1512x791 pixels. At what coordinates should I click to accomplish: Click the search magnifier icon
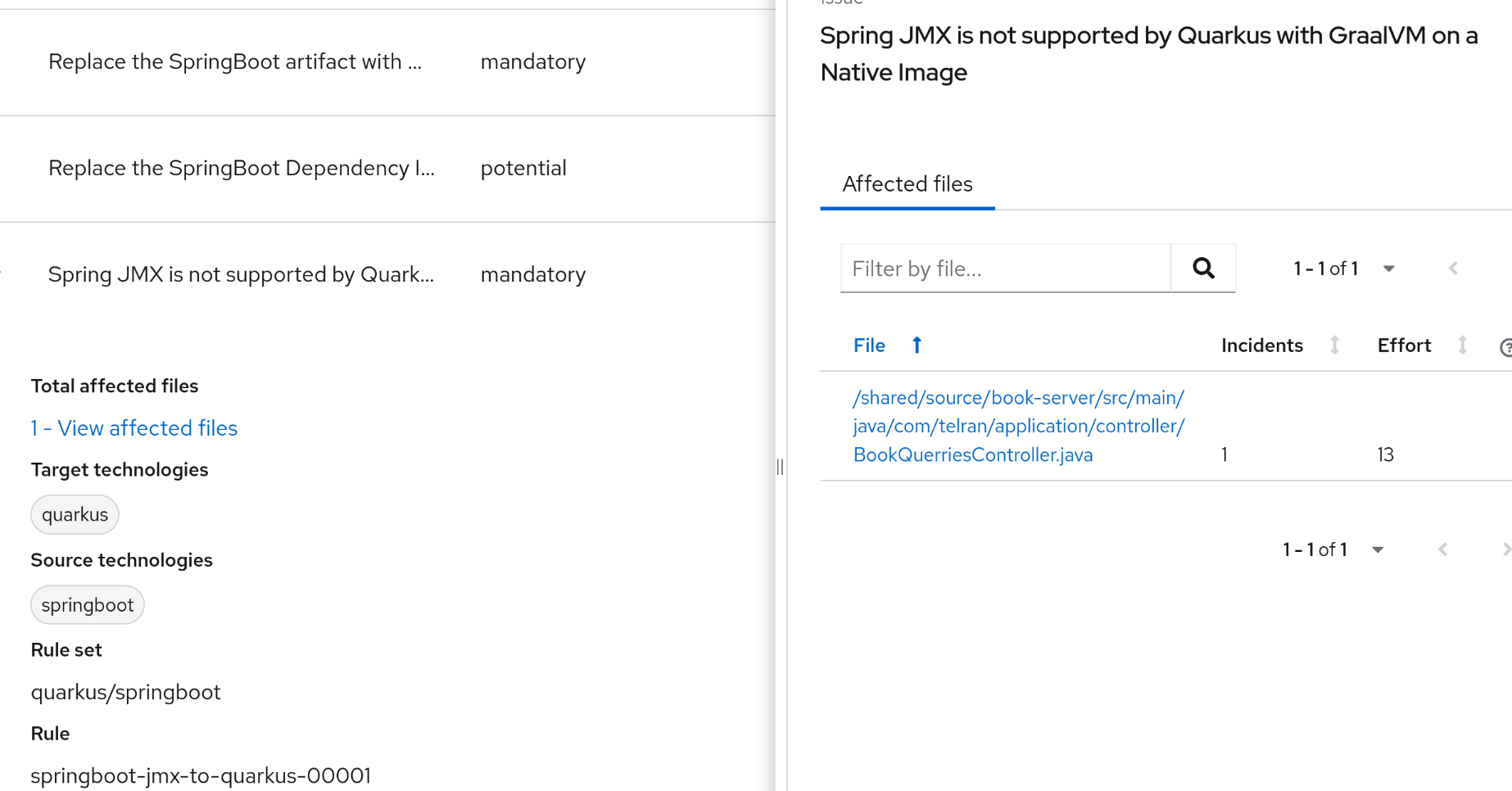1202,269
